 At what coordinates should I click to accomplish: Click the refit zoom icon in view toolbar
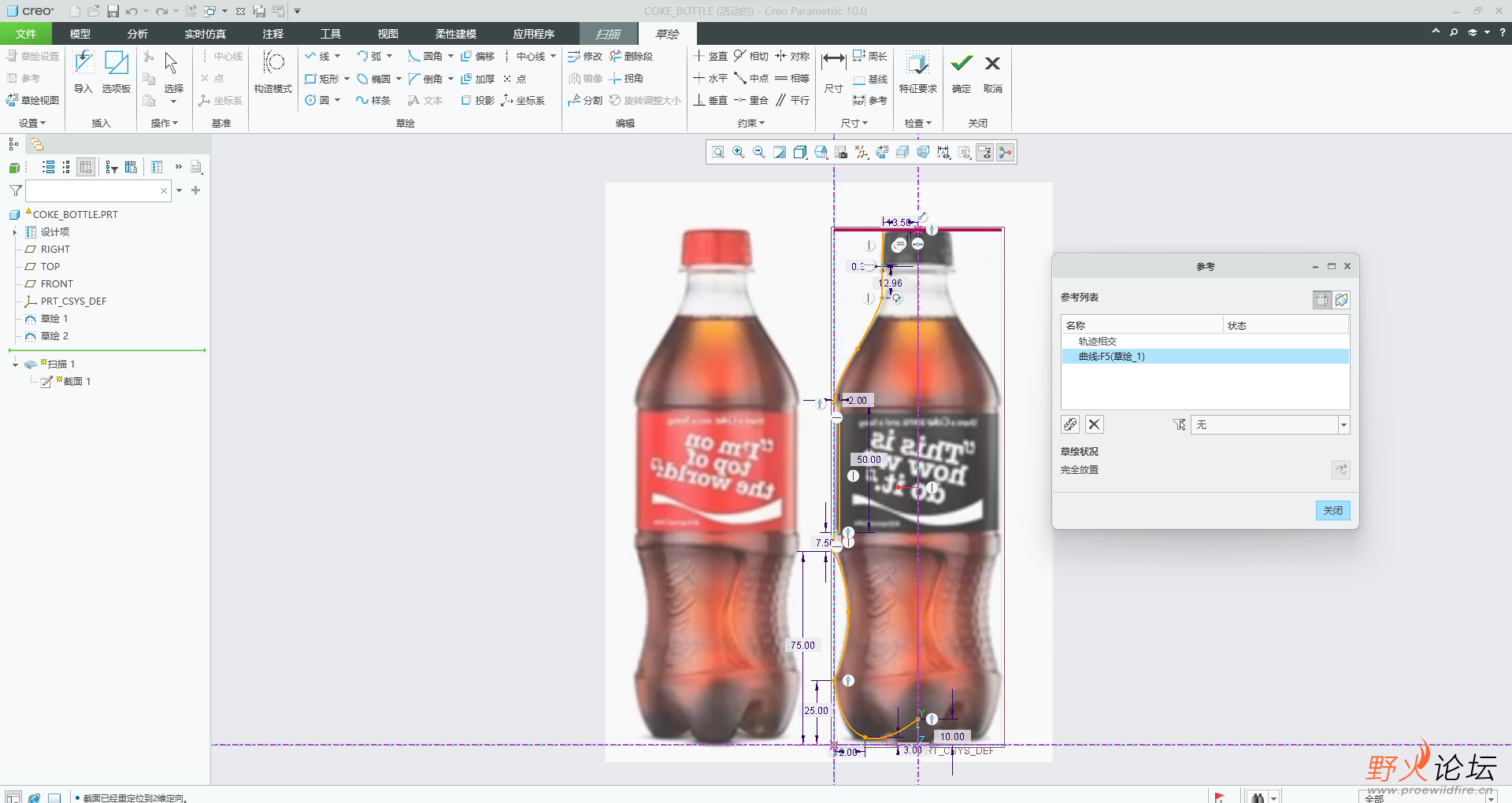pos(718,153)
